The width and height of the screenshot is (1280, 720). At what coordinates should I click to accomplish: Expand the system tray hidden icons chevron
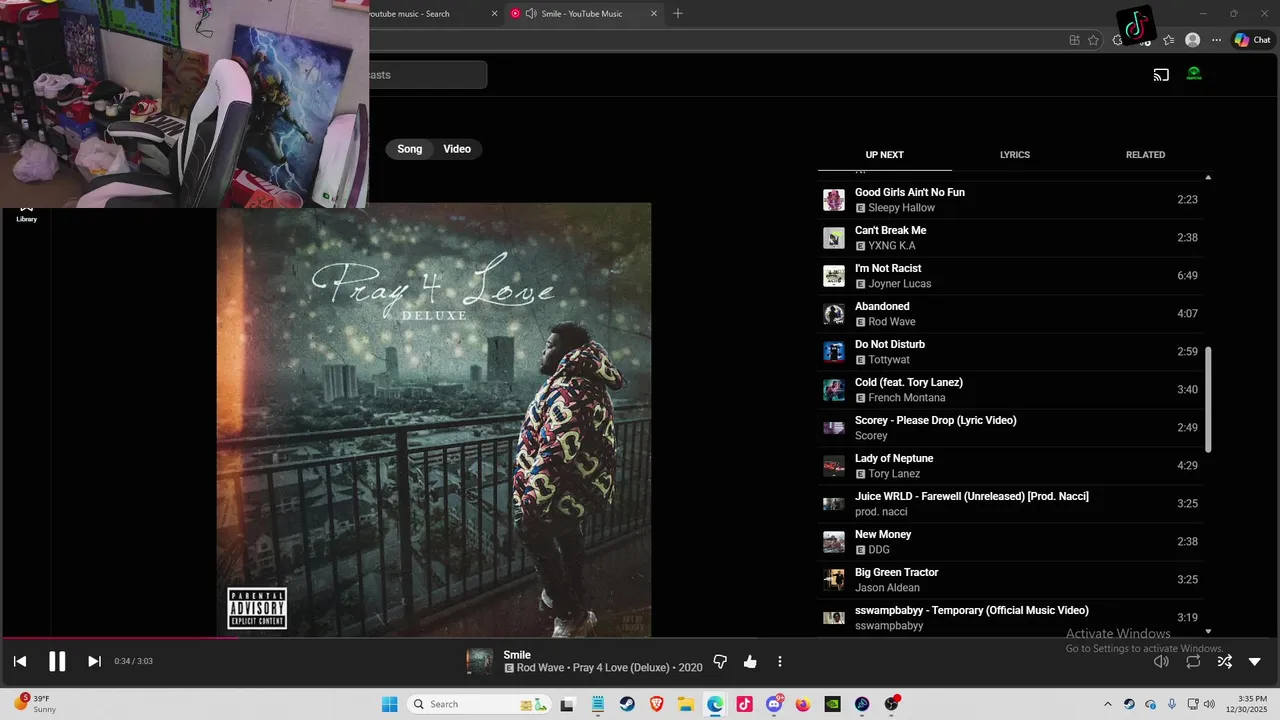(x=1107, y=704)
